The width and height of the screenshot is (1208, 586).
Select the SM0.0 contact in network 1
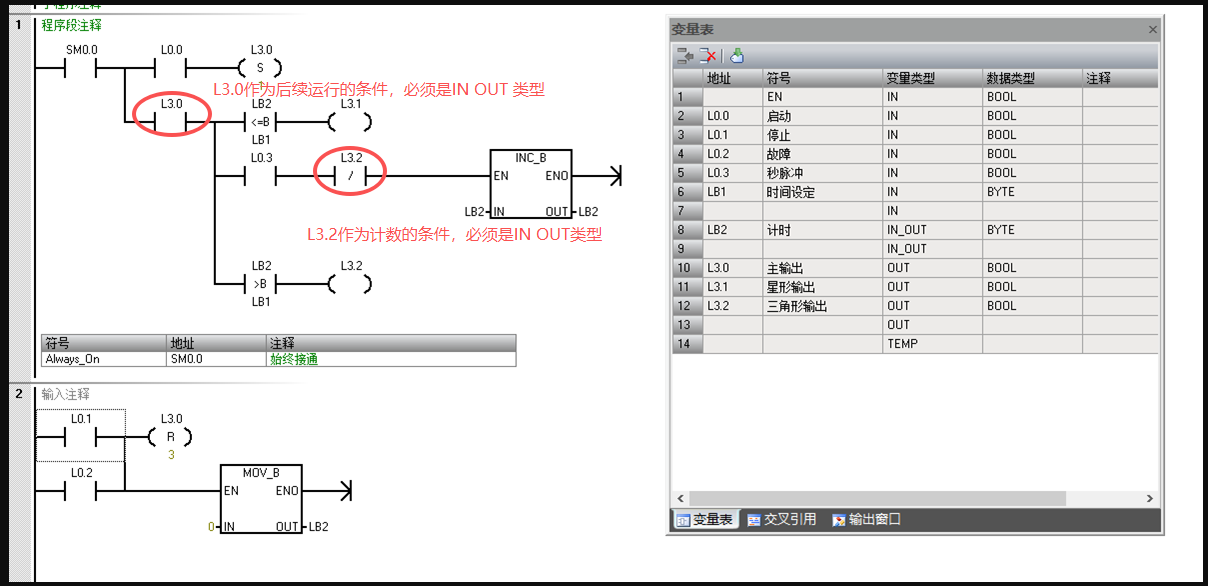[81, 68]
